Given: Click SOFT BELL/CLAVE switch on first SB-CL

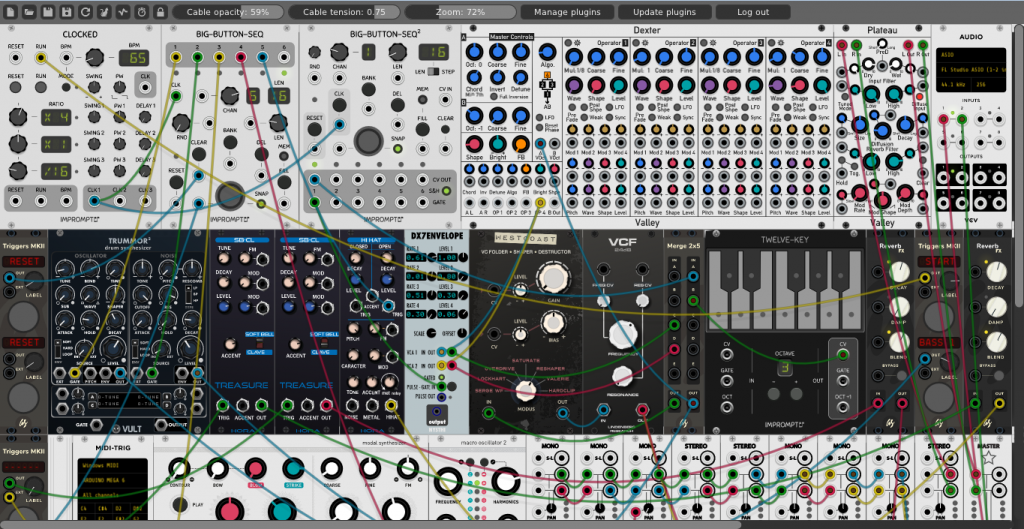Looking at the screenshot, I should coord(258,344).
